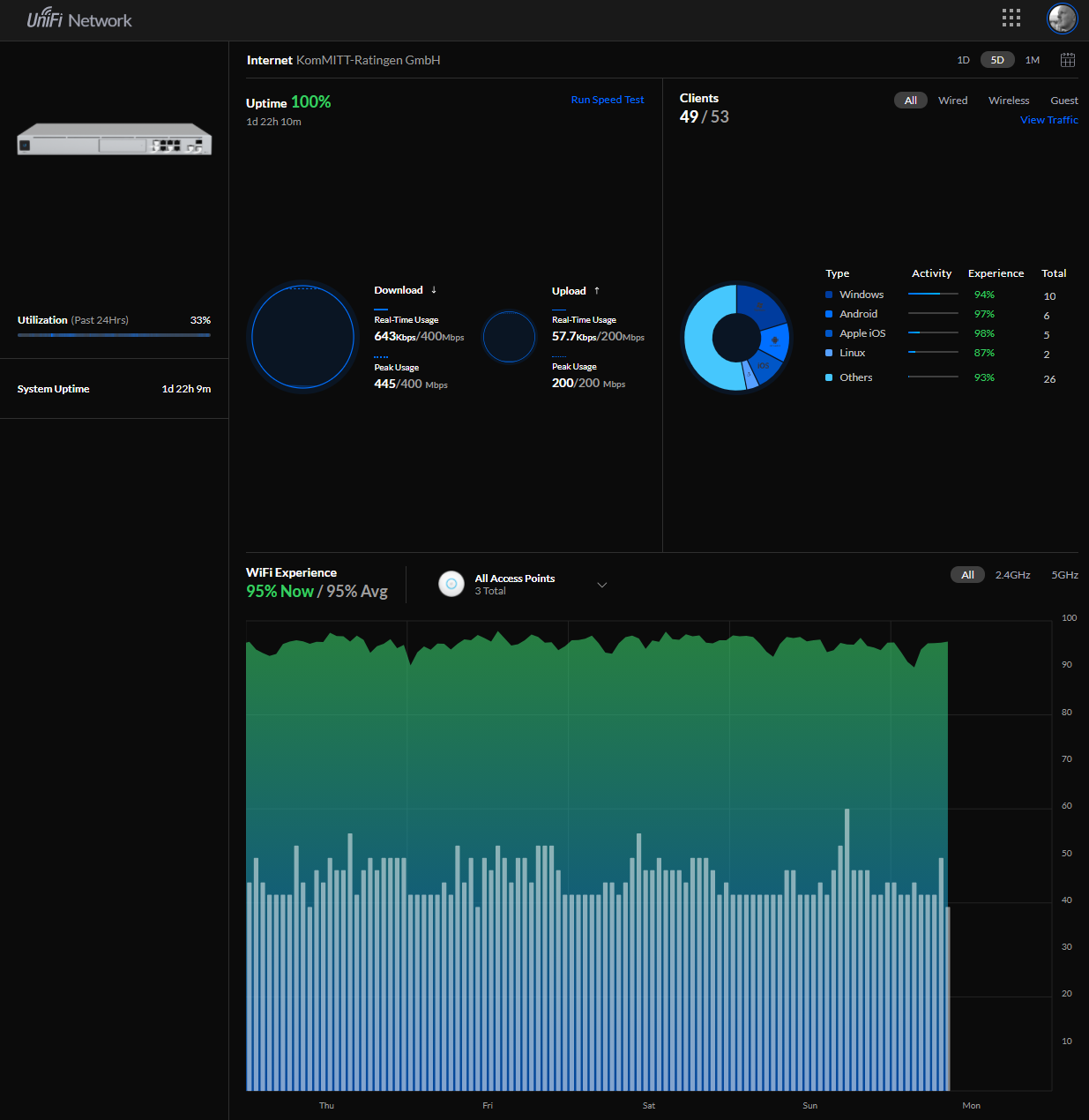Click the UniFi Network logo

(79, 19)
